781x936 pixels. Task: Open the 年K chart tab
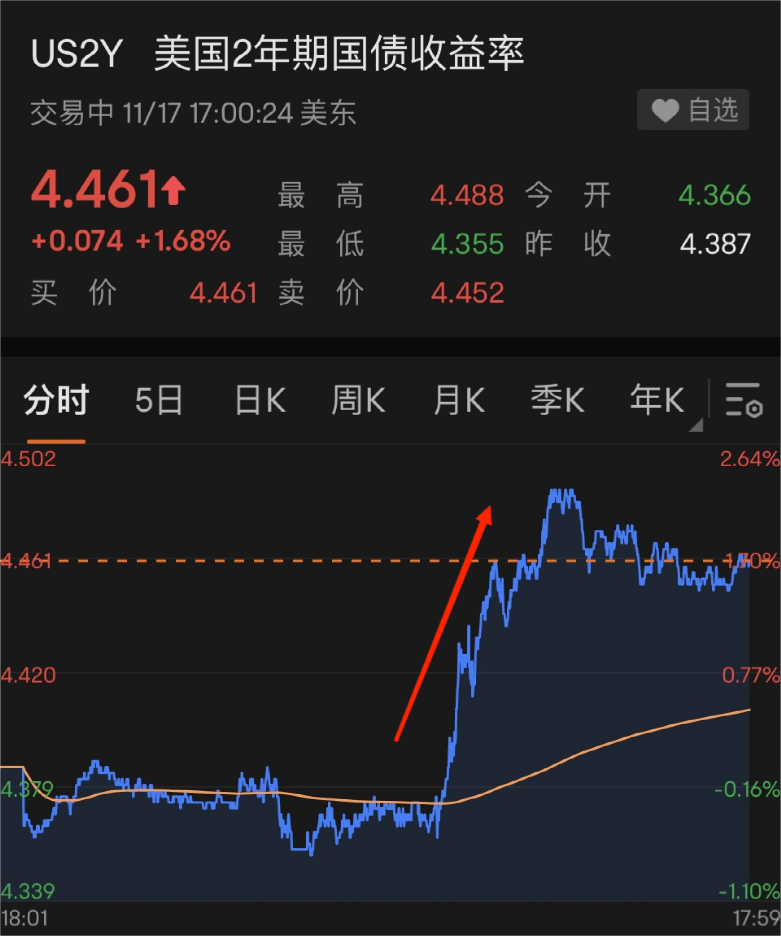click(x=657, y=400)
